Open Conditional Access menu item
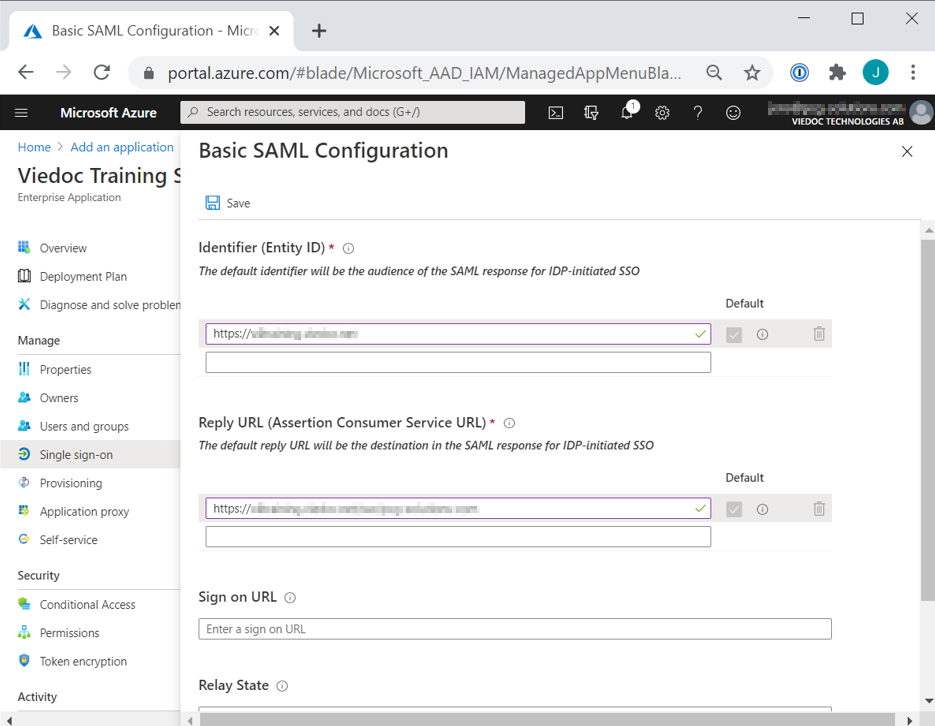Screen dimensions: 935x726 pos(87,605)
